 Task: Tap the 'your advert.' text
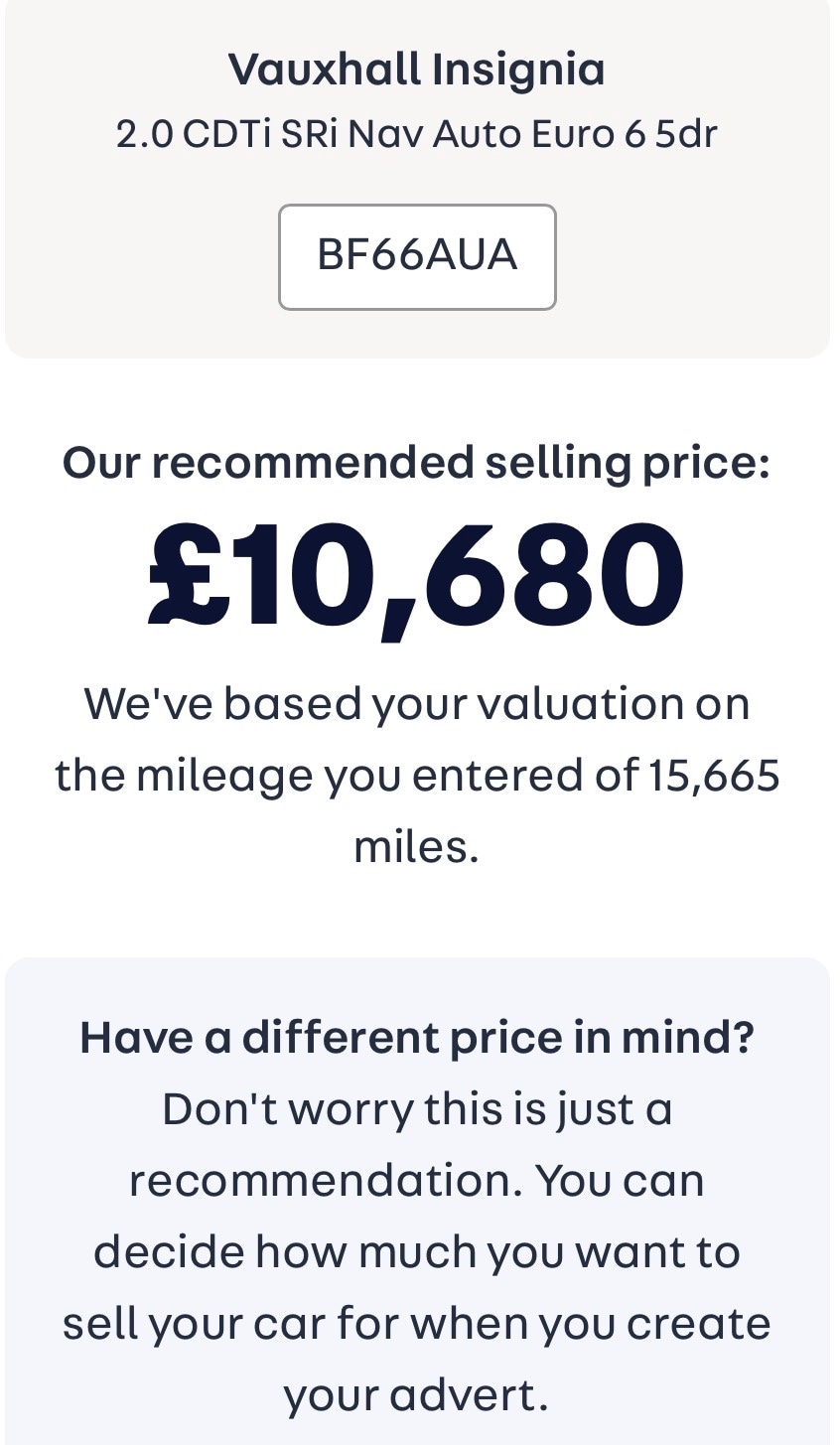point(417,1395)
